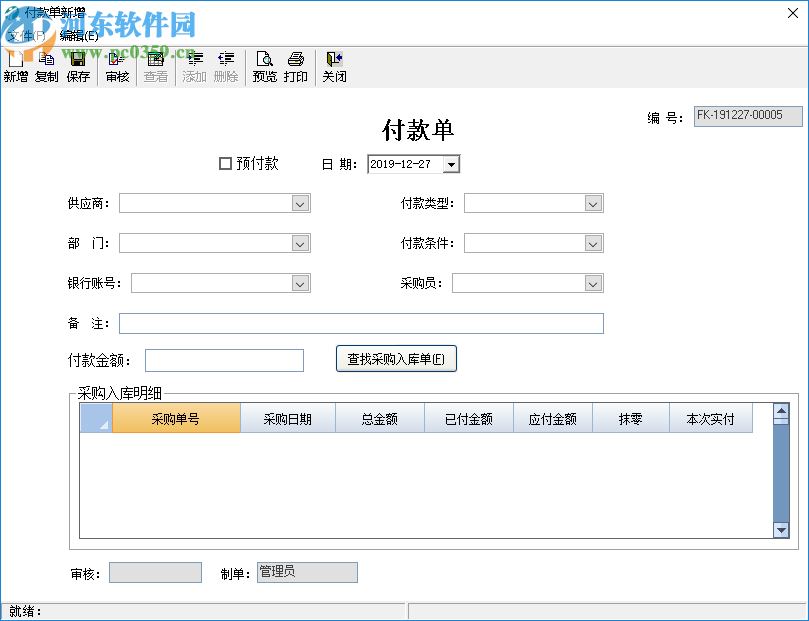Click the 添加 add icon
Image resolution: width=809 pixels, height=621 pixels.
194,65
